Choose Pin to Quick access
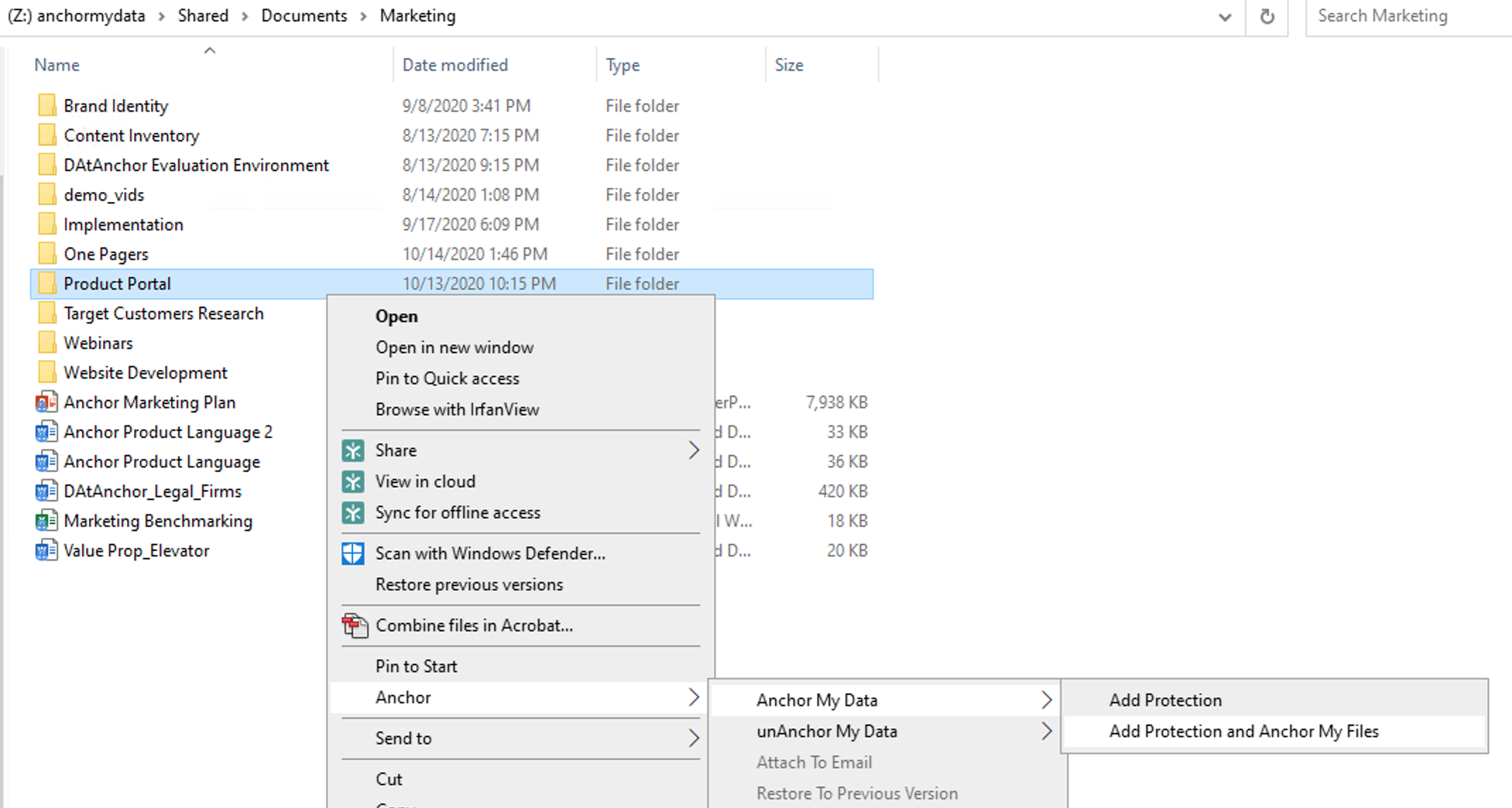This screenshot has height=808, width=1512. pyautogui.click(x=447, y=379)
